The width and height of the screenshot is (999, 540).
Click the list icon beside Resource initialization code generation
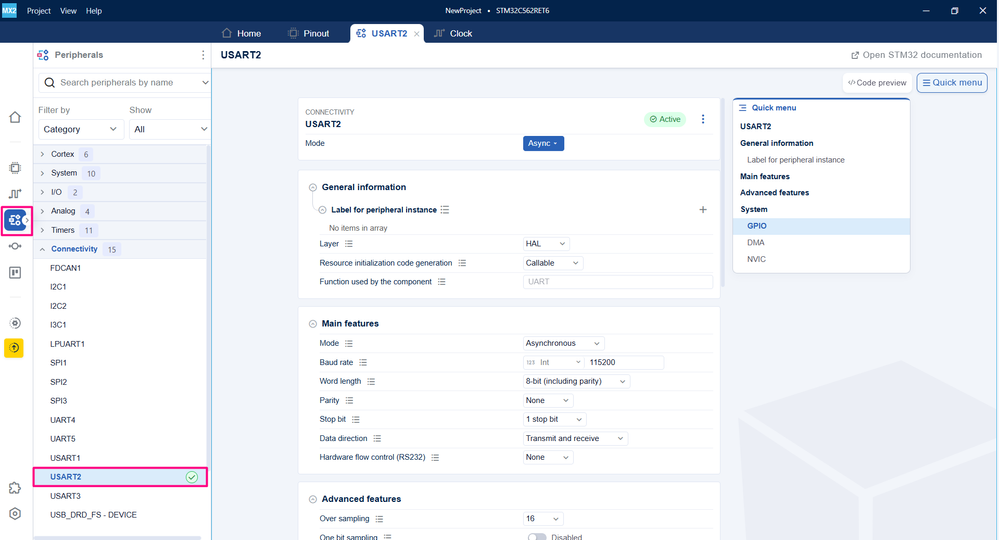pyautogui.click(x=462, y=263)
